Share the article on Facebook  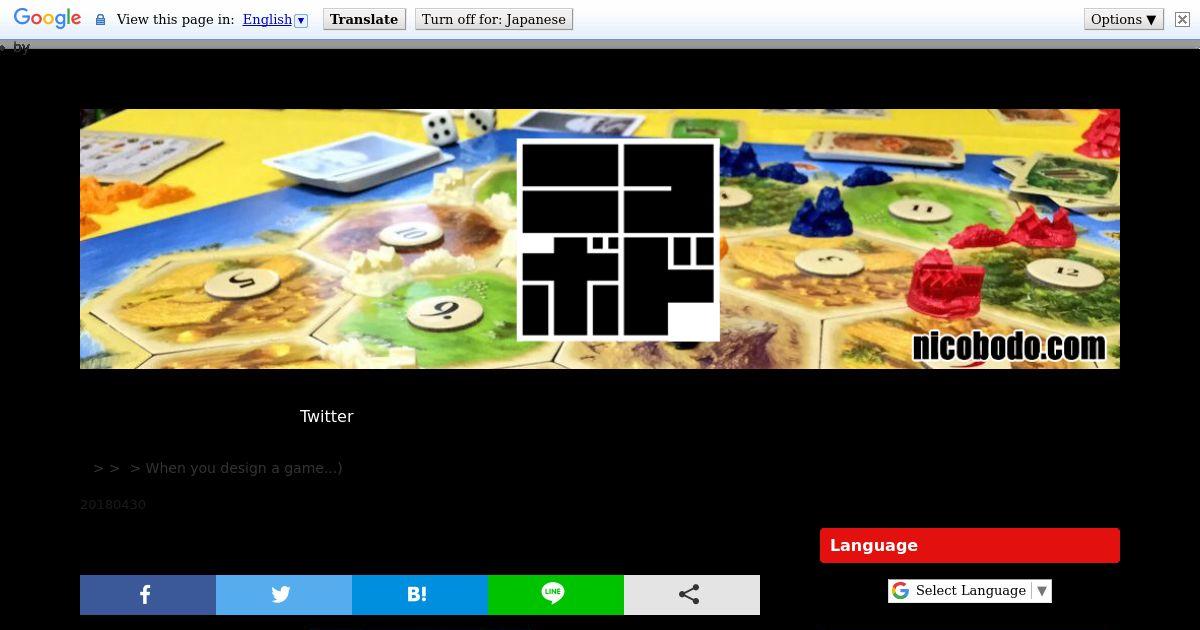pos(148,595)
